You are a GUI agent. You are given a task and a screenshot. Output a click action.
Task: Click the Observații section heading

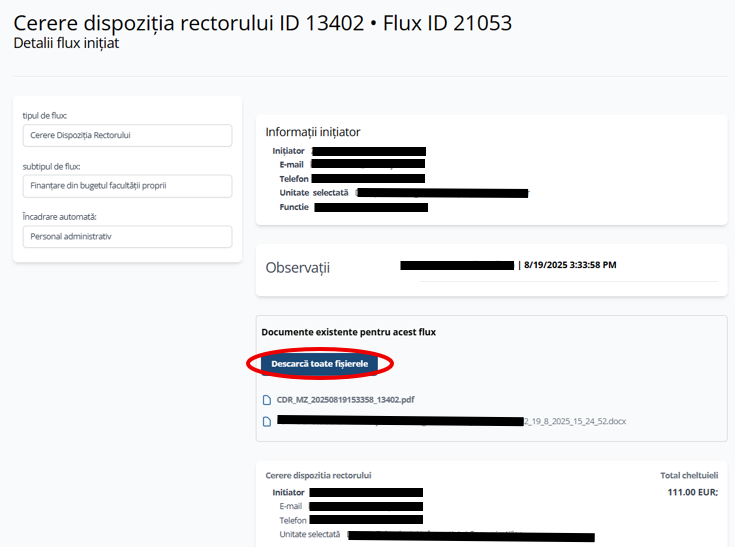(298, 268)
